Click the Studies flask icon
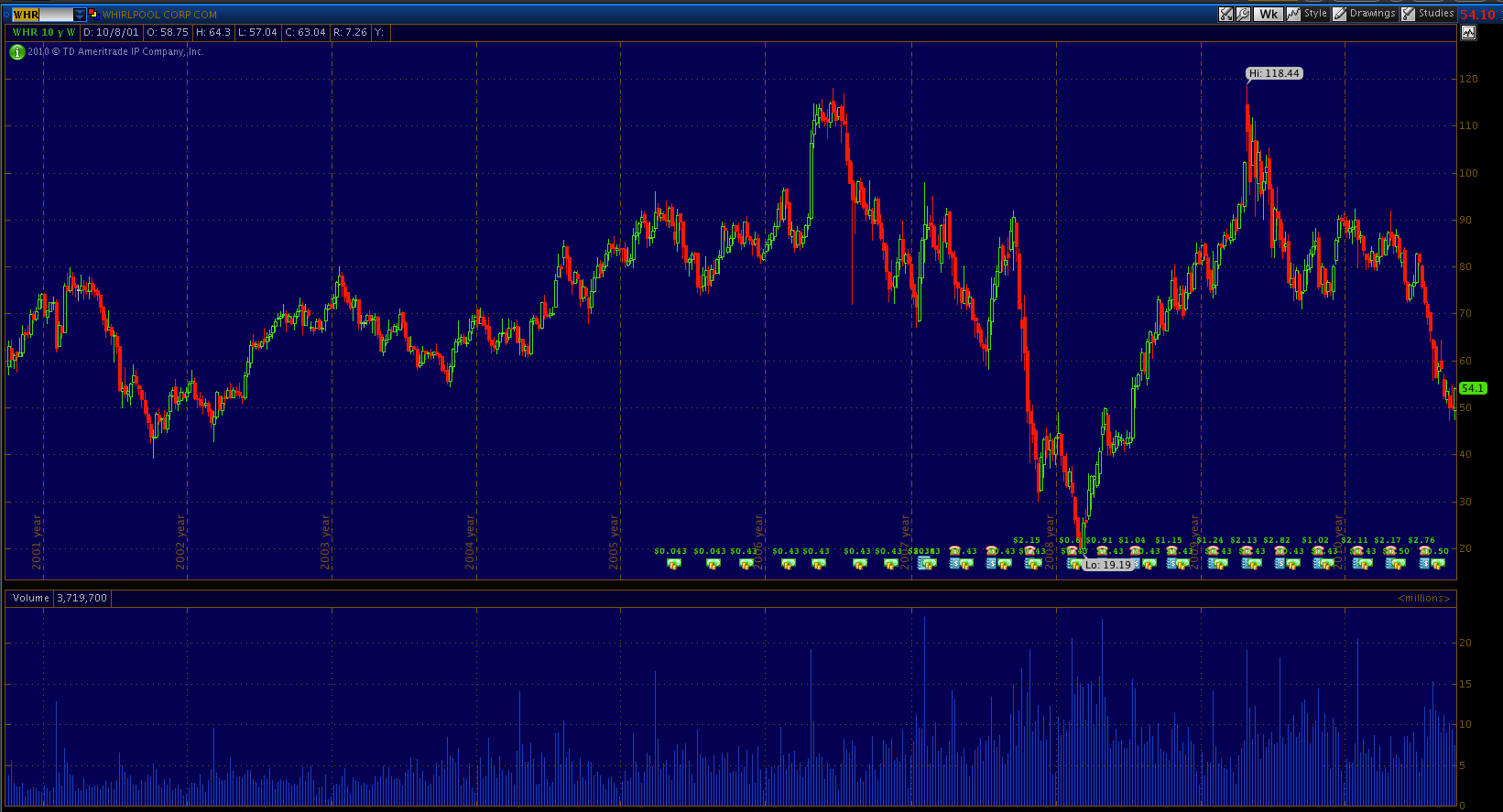1503x812 pixels. point(1408,14)
